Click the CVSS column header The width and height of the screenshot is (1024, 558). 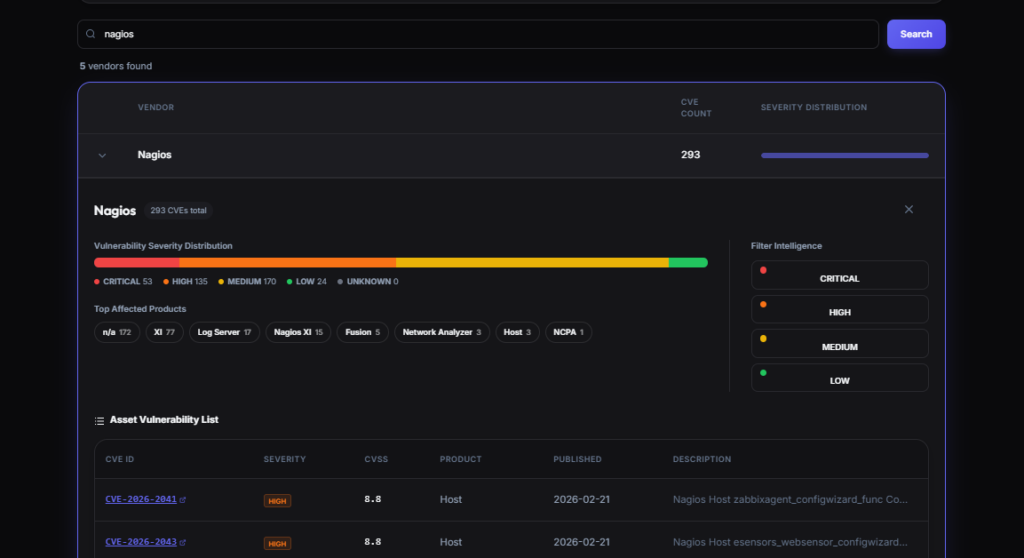[376, 459]
